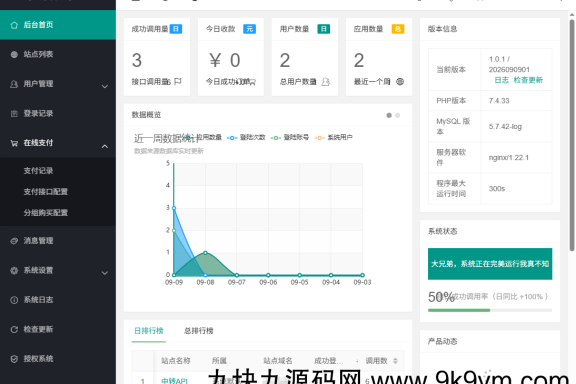
Task: Click the user icon beside 总用户数量
Action: pyautogui.click(x=325, y=82)
